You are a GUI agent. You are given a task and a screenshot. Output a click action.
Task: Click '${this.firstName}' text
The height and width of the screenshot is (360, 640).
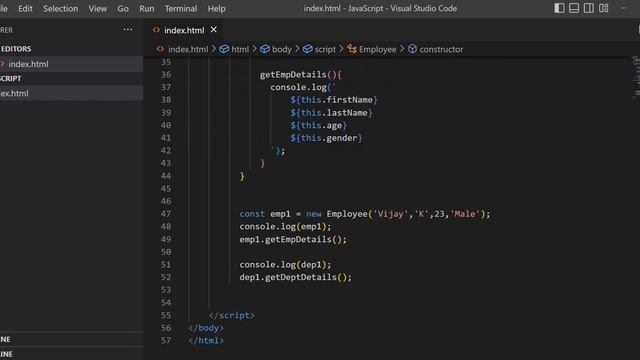[x=334, y=100]
